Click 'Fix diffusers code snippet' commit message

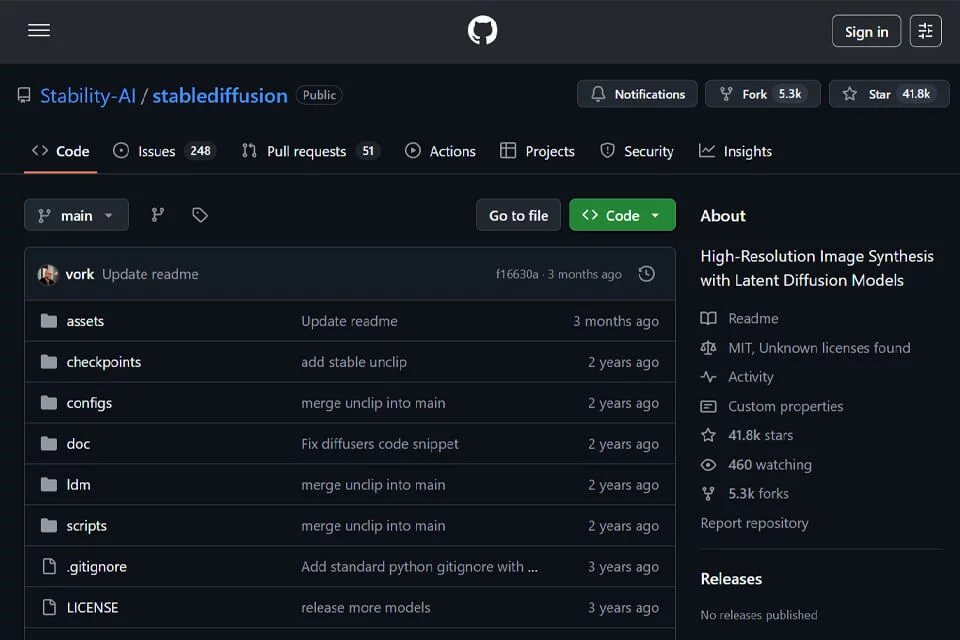pos(380,444)
